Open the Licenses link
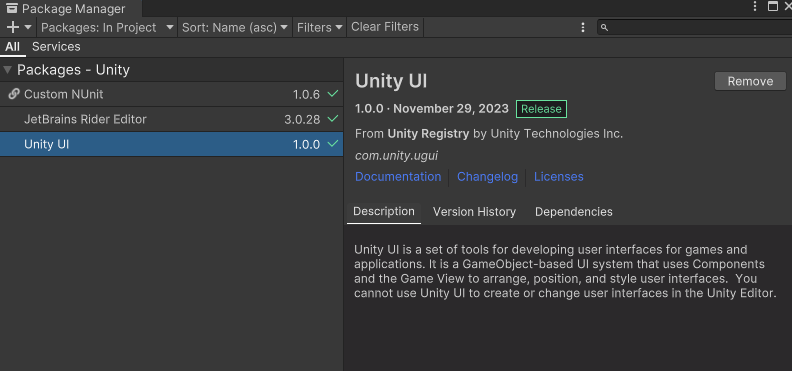Viewport: 792px width, 371px height. coord(559,177)
